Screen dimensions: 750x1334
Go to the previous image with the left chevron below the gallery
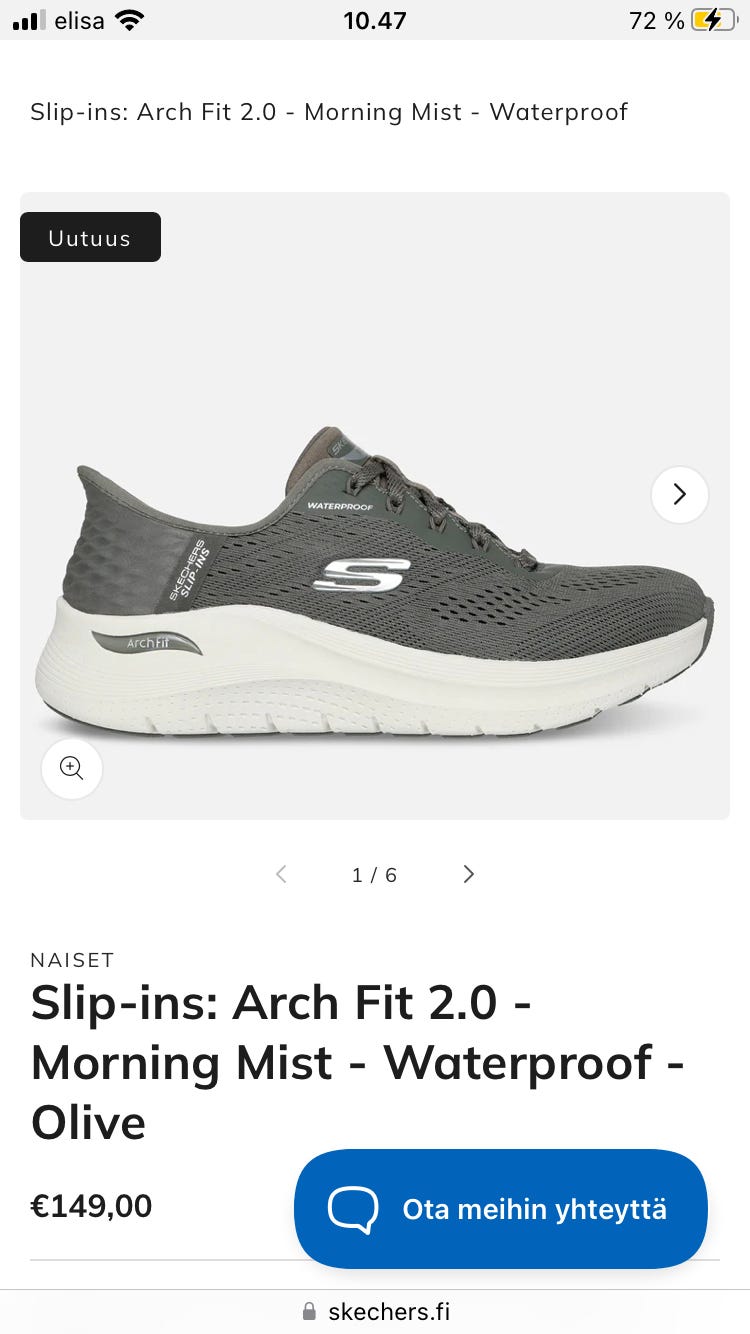coord(281,874)
